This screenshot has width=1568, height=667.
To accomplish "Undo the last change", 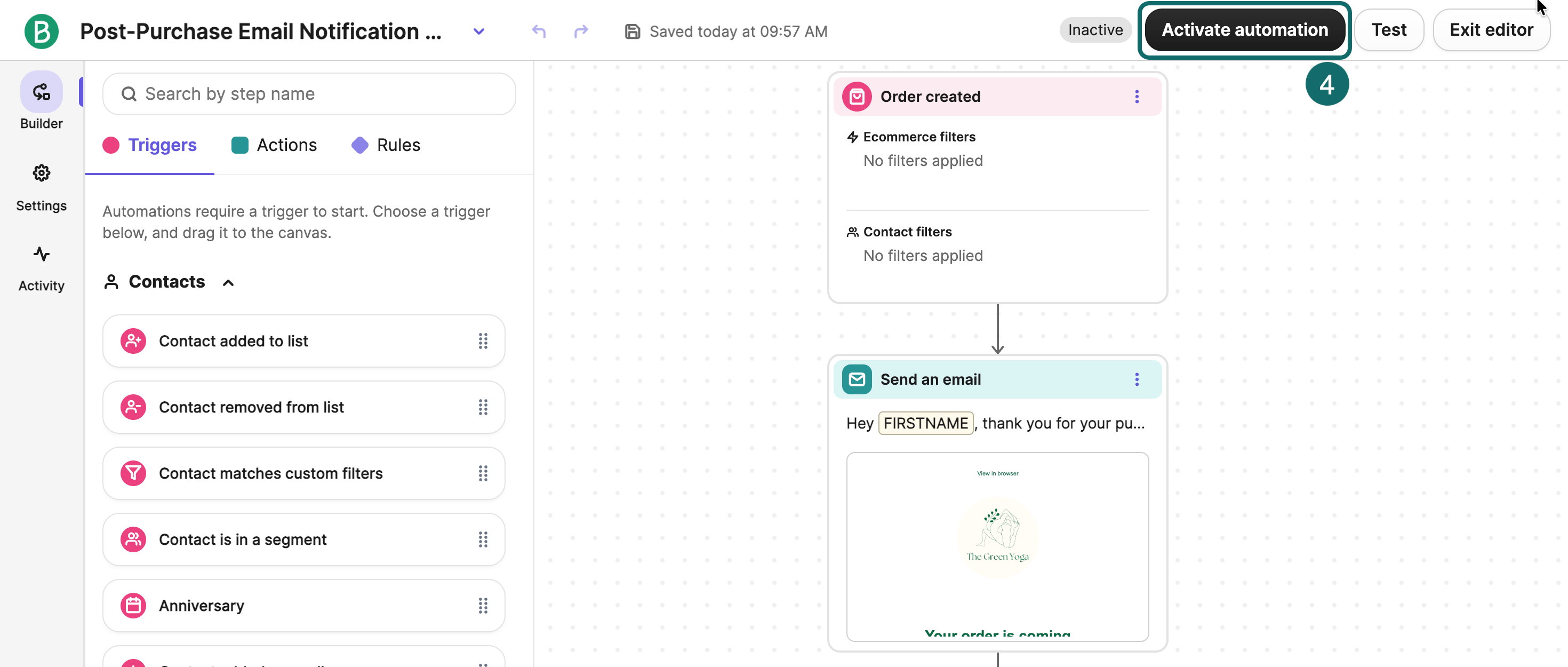I will point(538,31).
